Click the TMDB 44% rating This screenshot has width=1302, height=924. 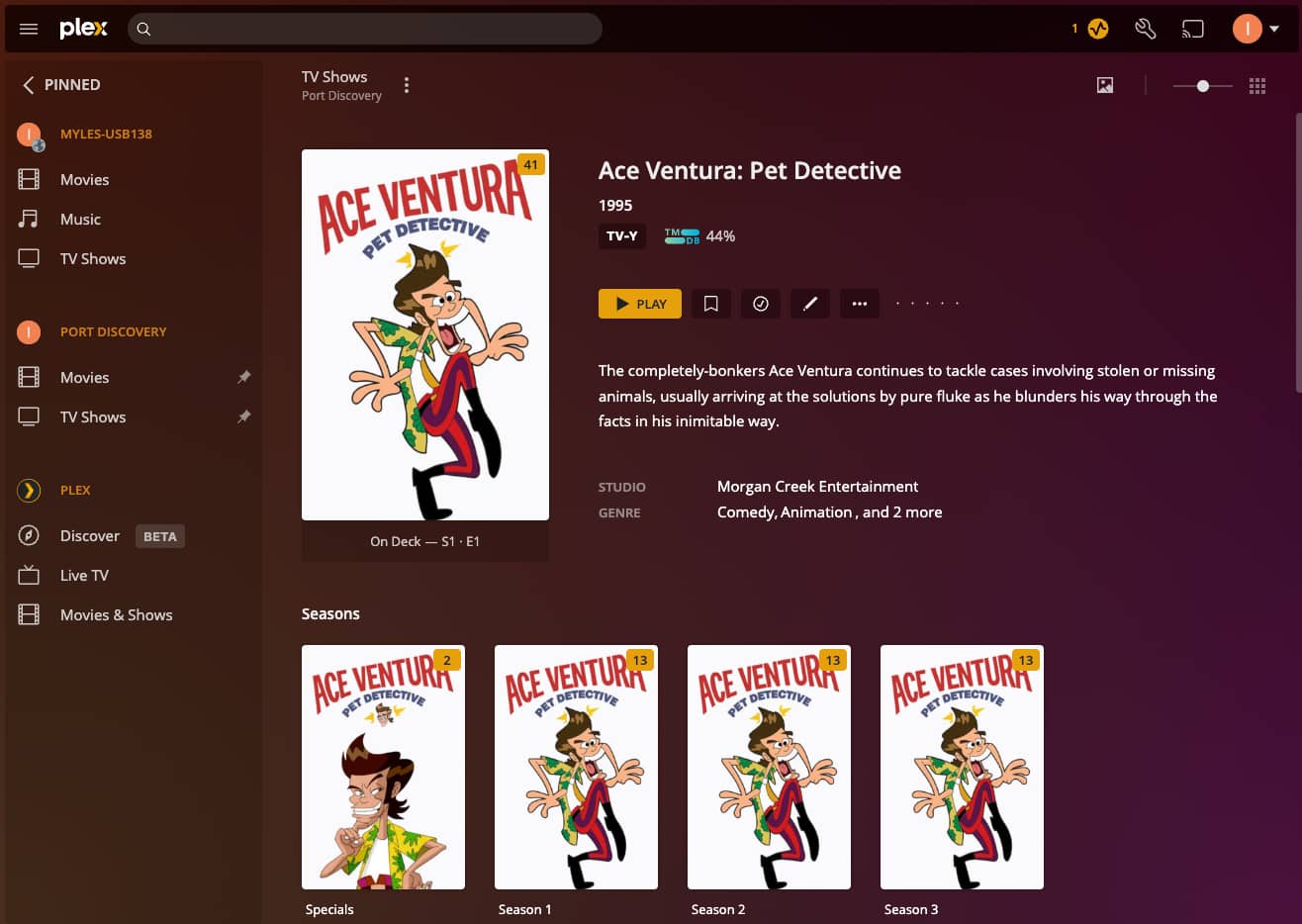[700, 236]
